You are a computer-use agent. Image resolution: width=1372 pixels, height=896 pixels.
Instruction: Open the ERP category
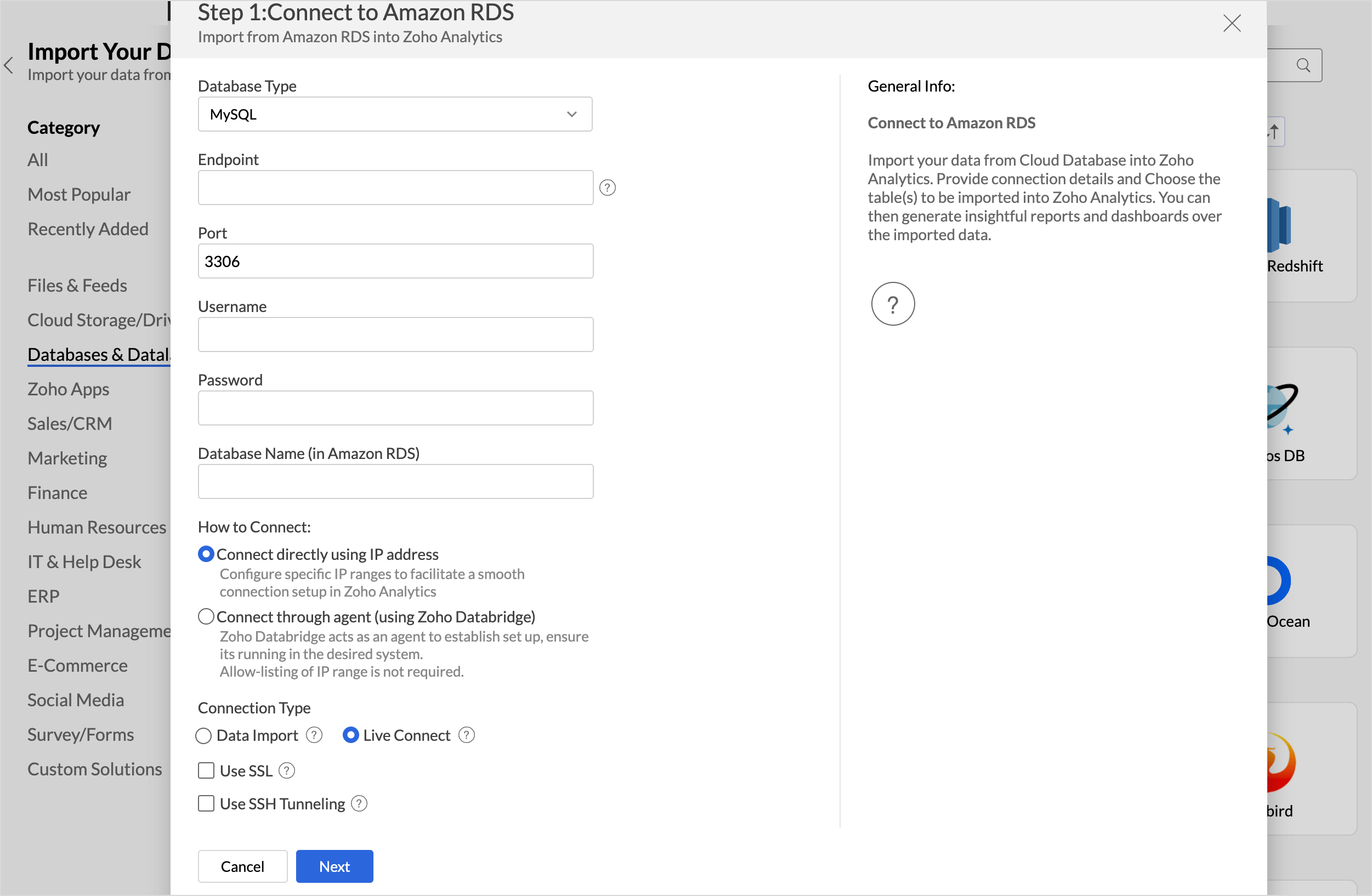click(43, 597)
